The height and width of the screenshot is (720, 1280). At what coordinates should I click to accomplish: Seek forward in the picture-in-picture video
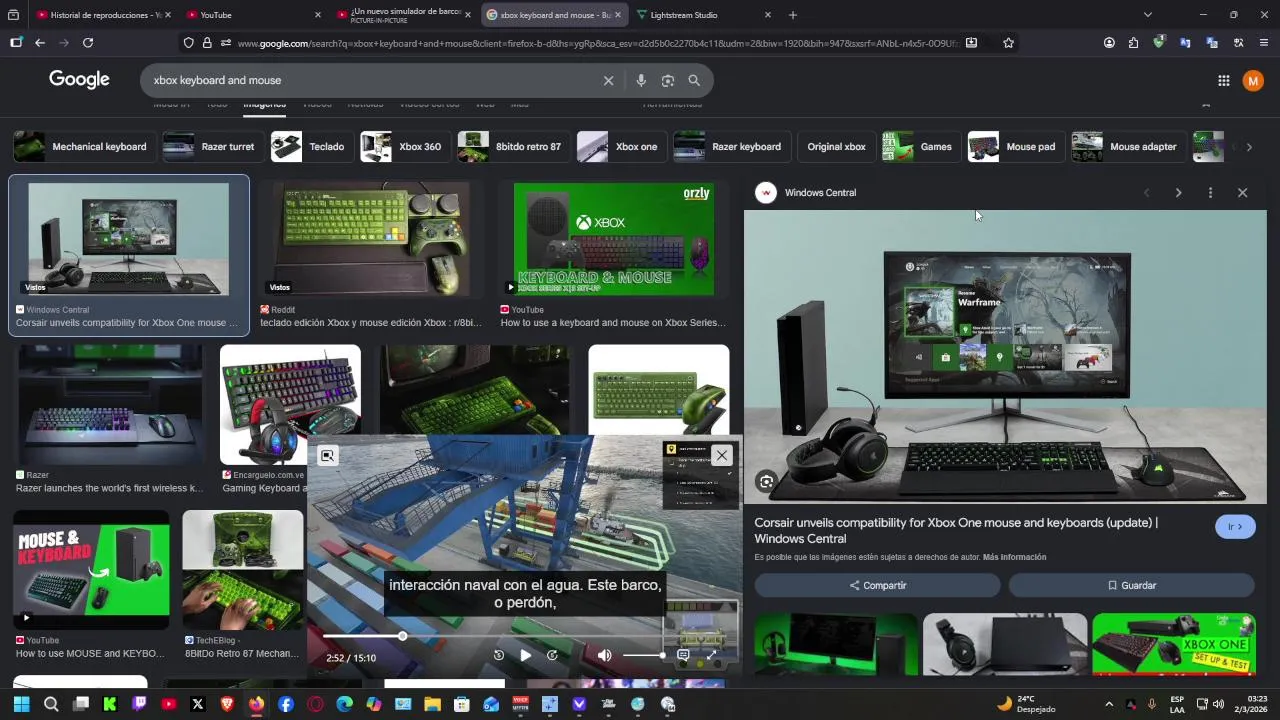[552, 655]
